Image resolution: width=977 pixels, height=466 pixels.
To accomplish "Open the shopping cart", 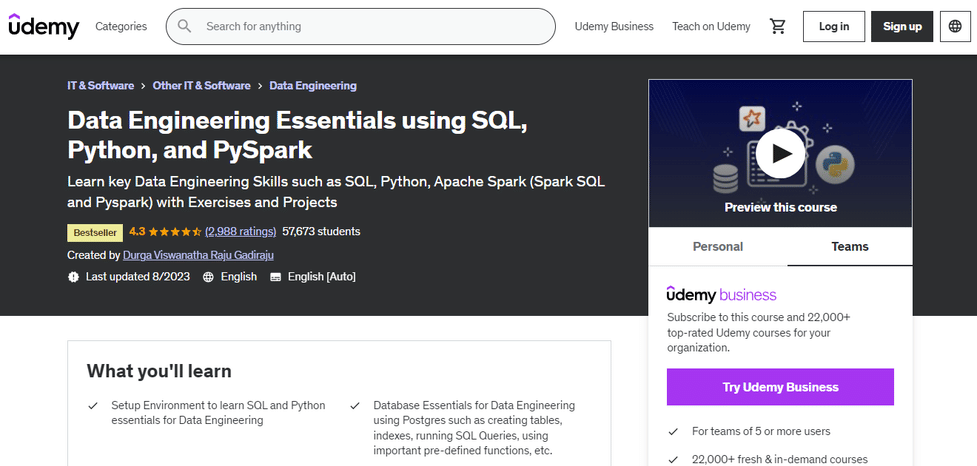I will [x=777, y=27].
